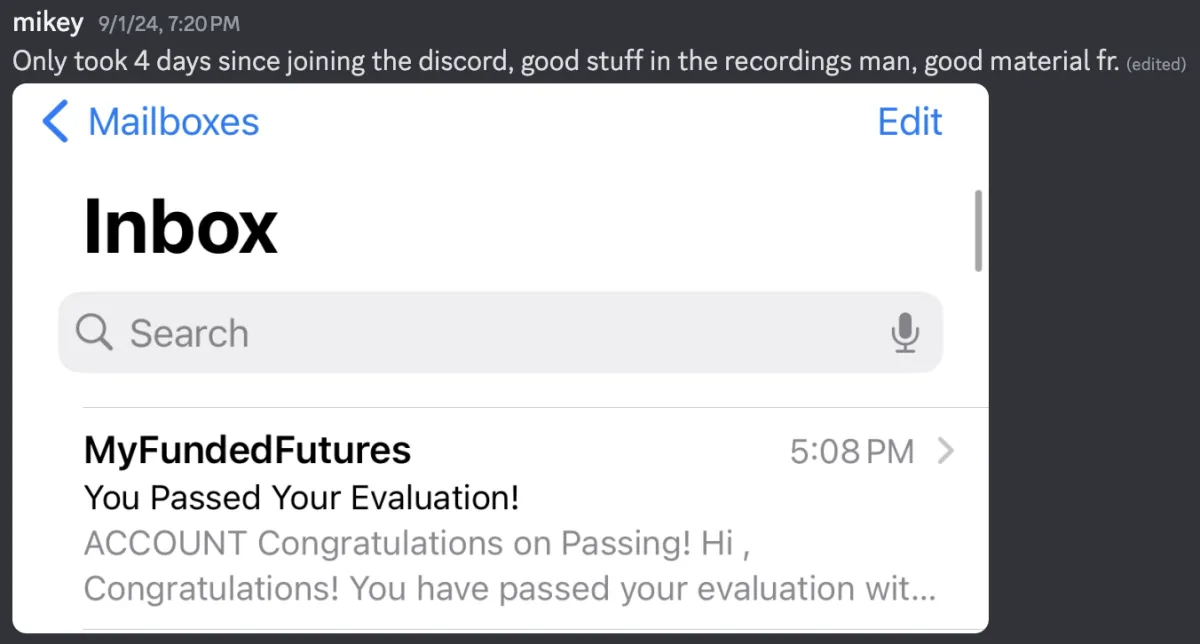Open mikey's user profile
This screenshot has width=1200, height=644.
pyautogui.click(x=48, y=22)
